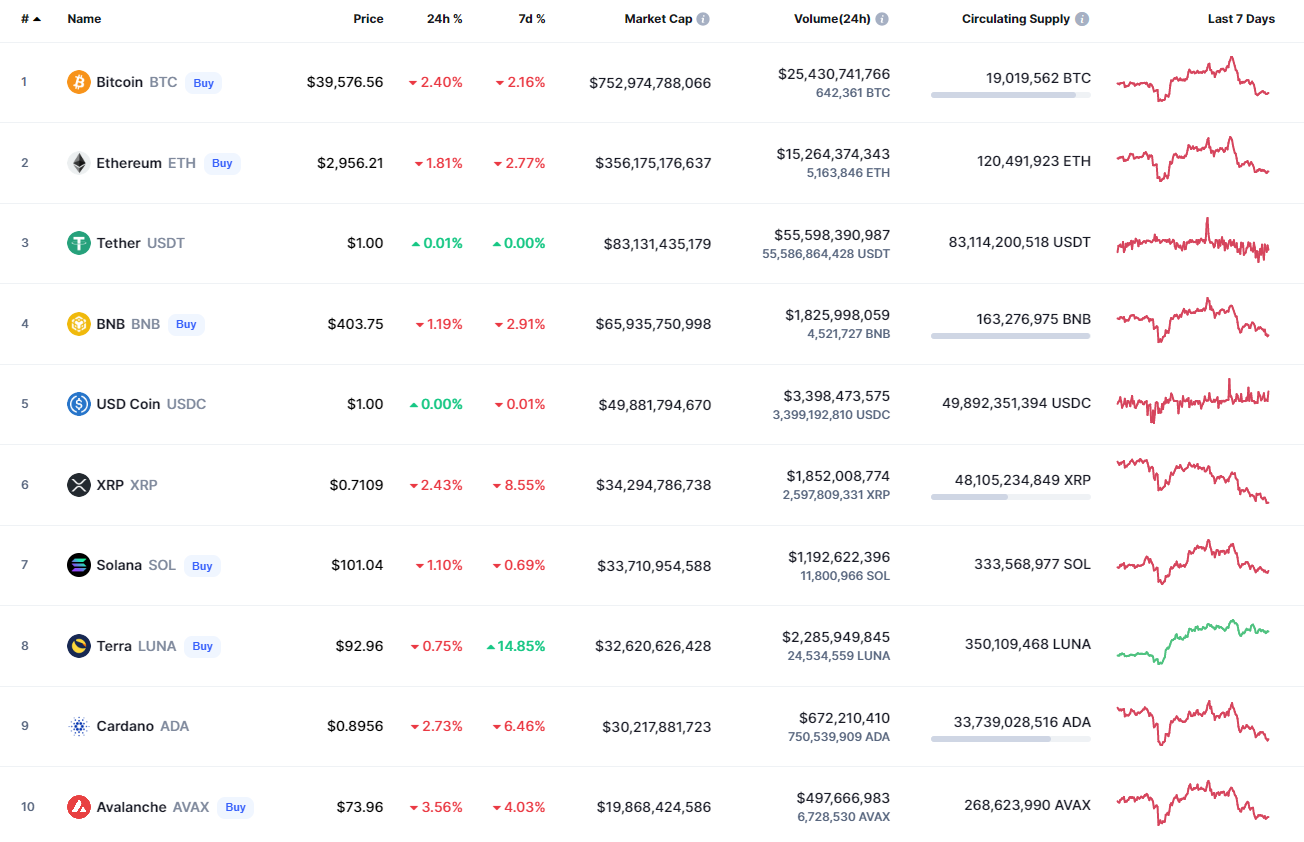This screenshot has width=1304, height=842.
Task: Open Terra's green 7-day sparkline chart
Action: tap(1192, 641)
